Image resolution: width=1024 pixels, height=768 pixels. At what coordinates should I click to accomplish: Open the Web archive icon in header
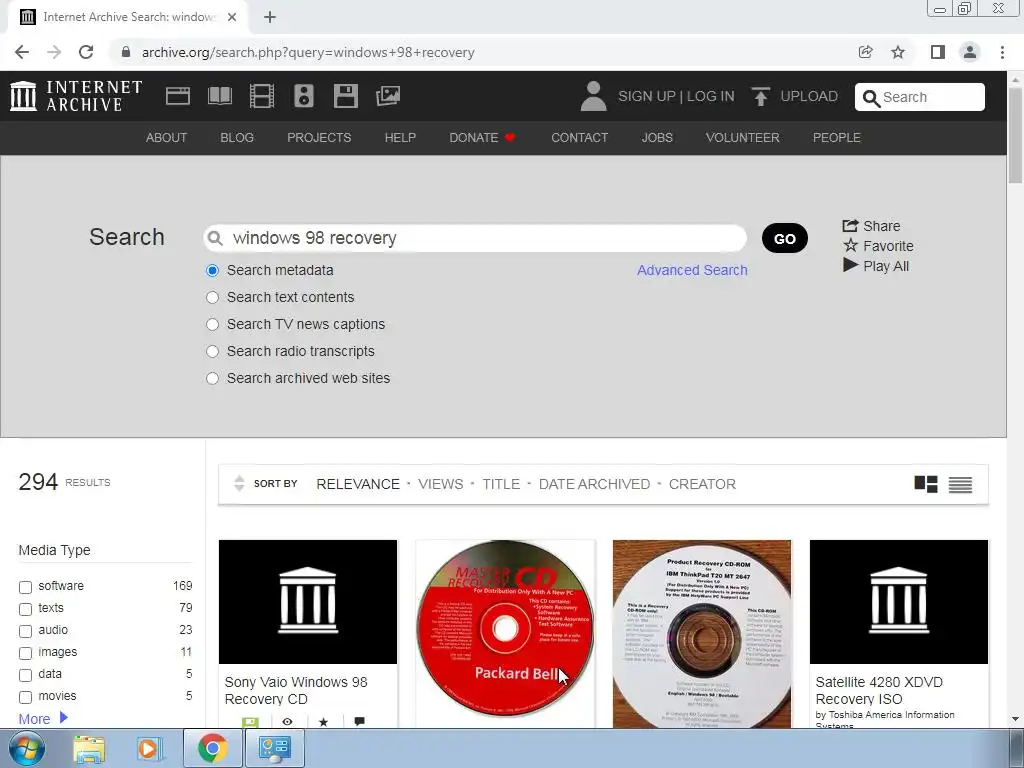(x=178, y=96)
